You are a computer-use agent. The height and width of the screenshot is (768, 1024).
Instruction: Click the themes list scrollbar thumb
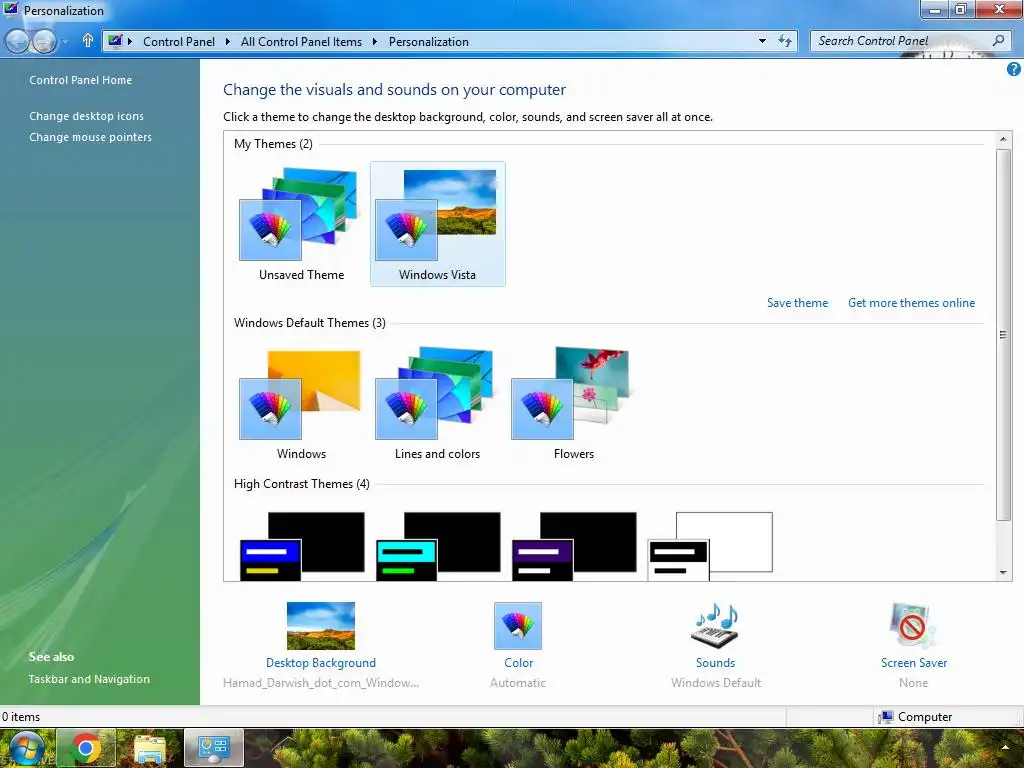(1003, 334)
